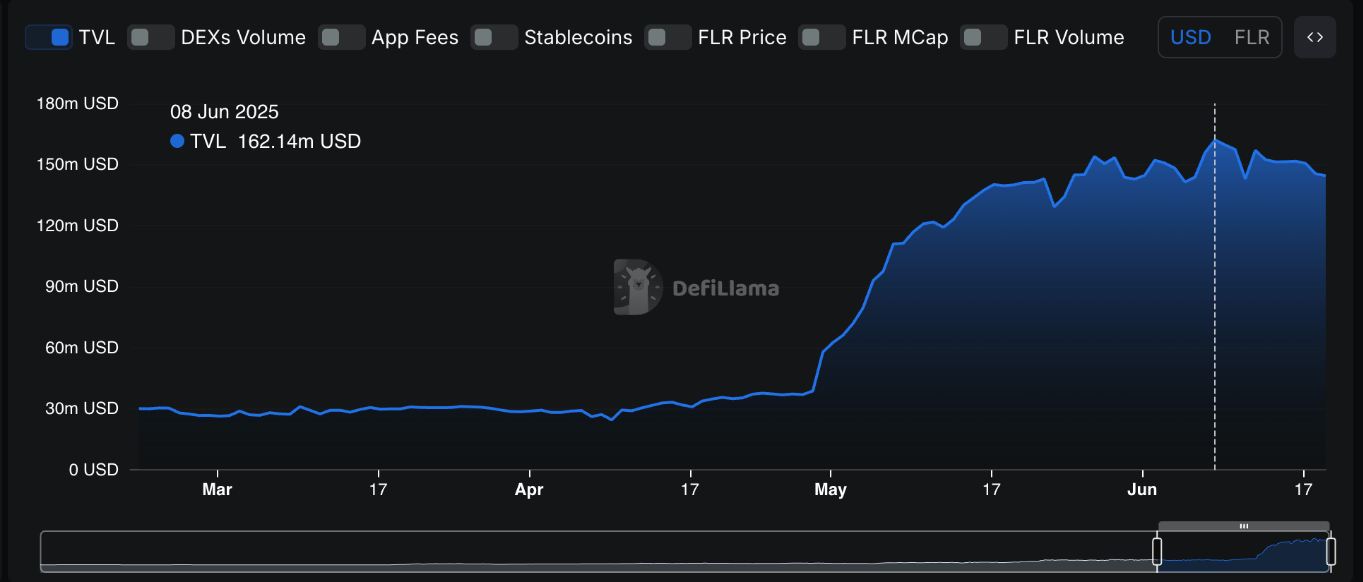Enable the DEXs Volume toggle
Viewport: 1363px width, 582px height.
(151, 37)
